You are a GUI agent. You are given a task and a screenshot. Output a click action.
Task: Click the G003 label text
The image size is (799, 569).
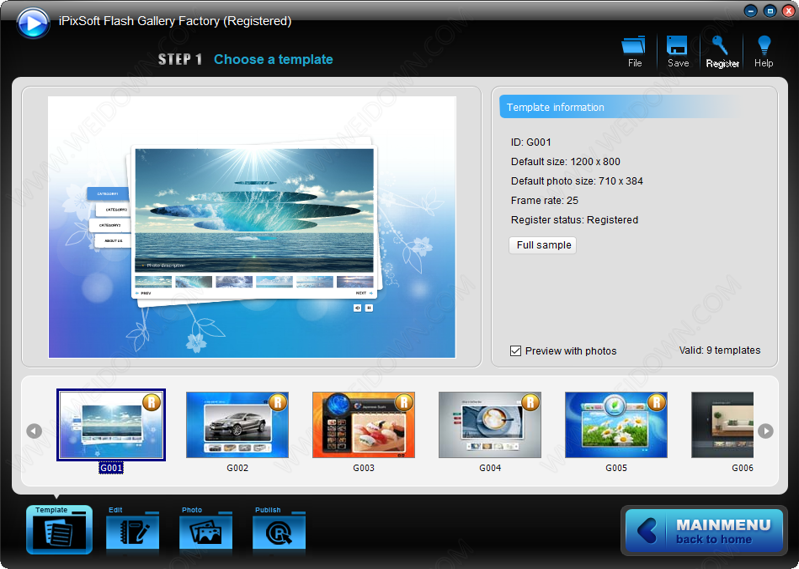364,468
